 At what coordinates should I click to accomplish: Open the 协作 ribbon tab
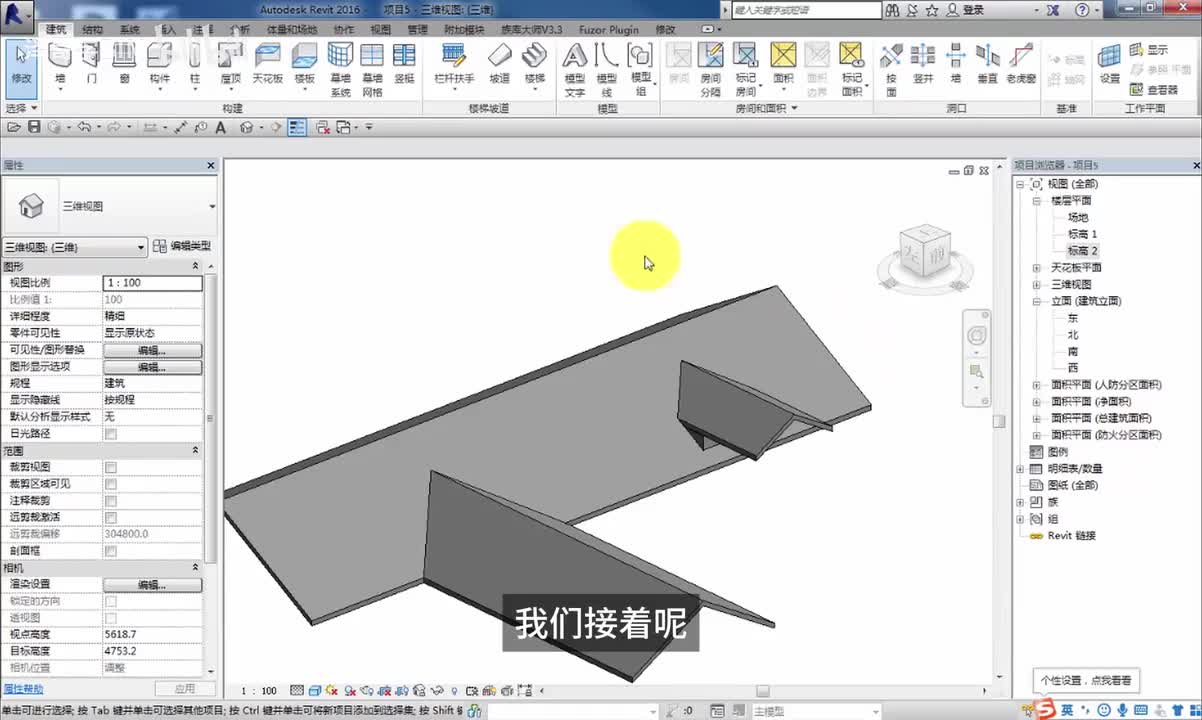[344, 30]
